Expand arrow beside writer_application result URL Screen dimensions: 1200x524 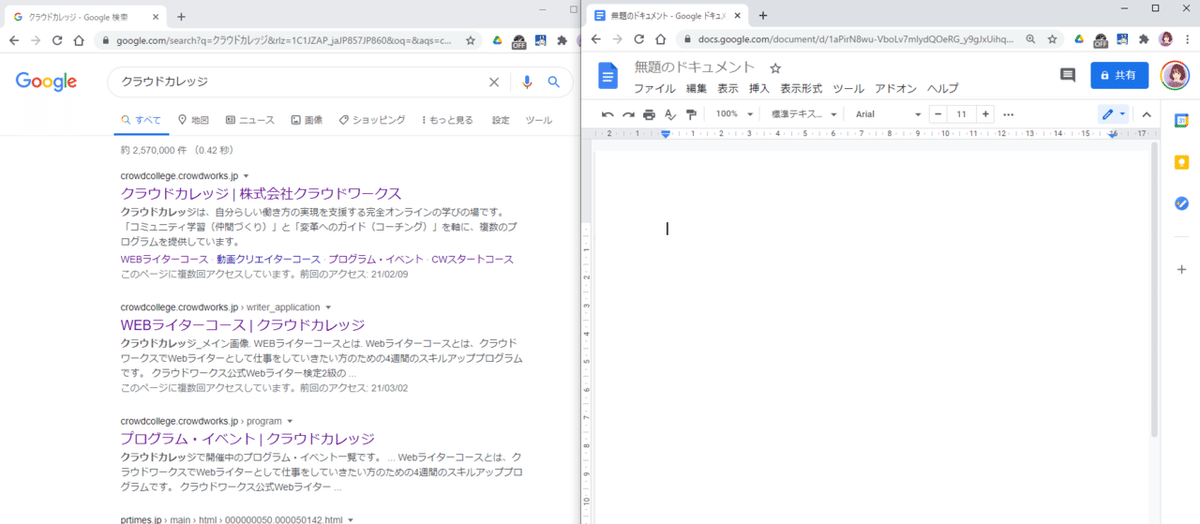[328, 307]
